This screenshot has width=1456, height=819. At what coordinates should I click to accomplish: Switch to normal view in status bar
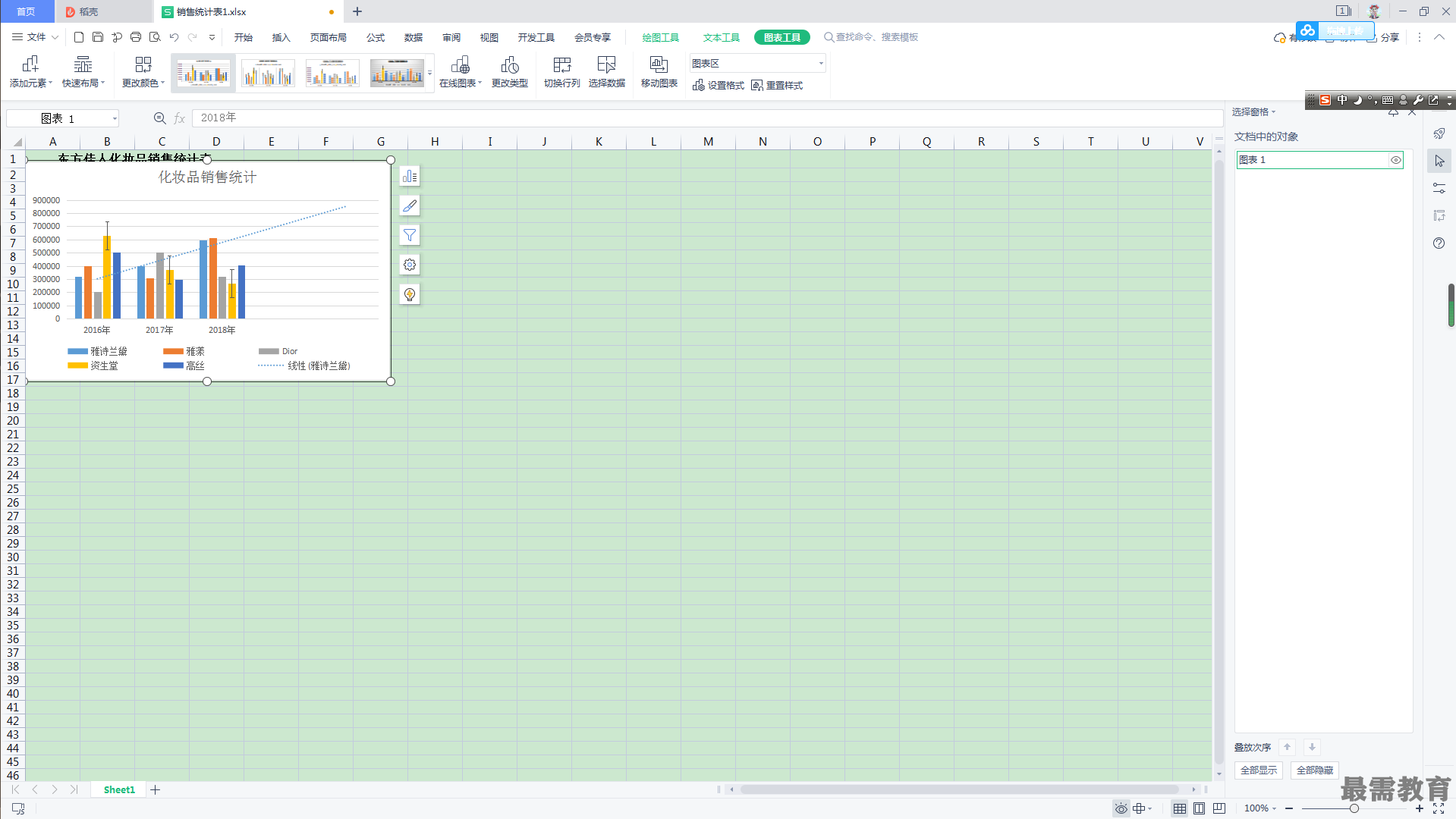[1180, 809]
